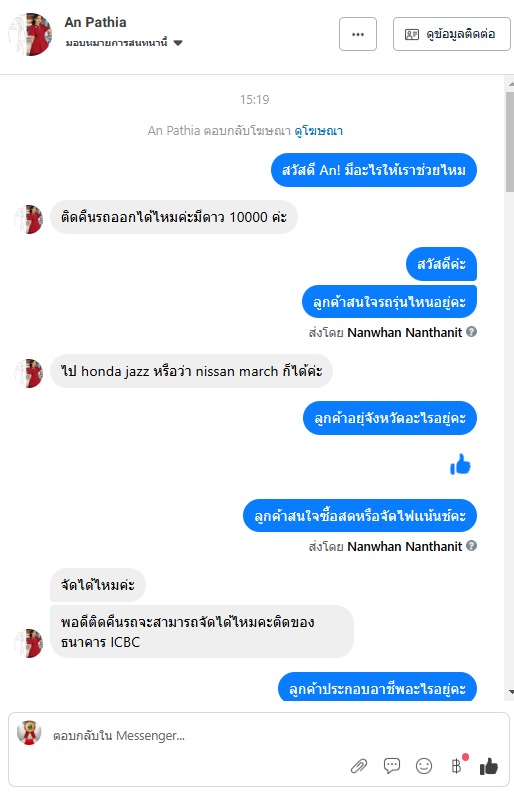Click scrollbar down arrow at bottom

pos(510,692)
